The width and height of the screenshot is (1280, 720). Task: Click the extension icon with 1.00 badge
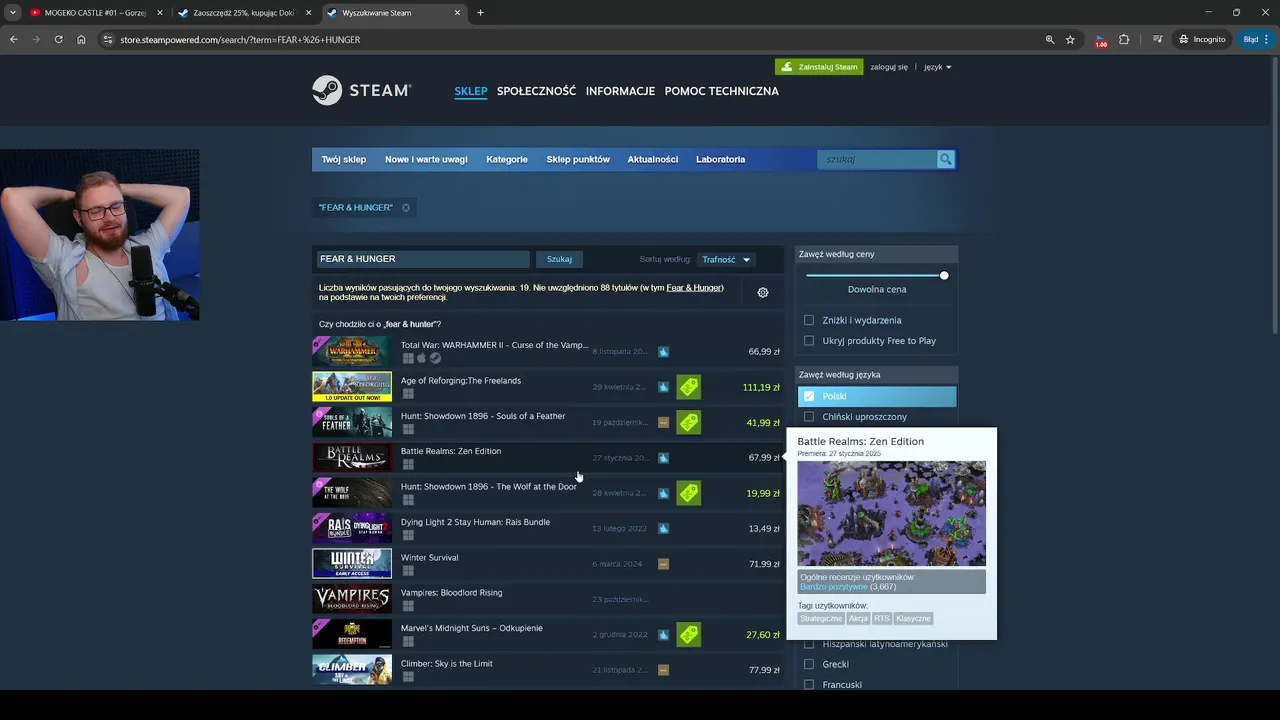[x=1101, y=40]
